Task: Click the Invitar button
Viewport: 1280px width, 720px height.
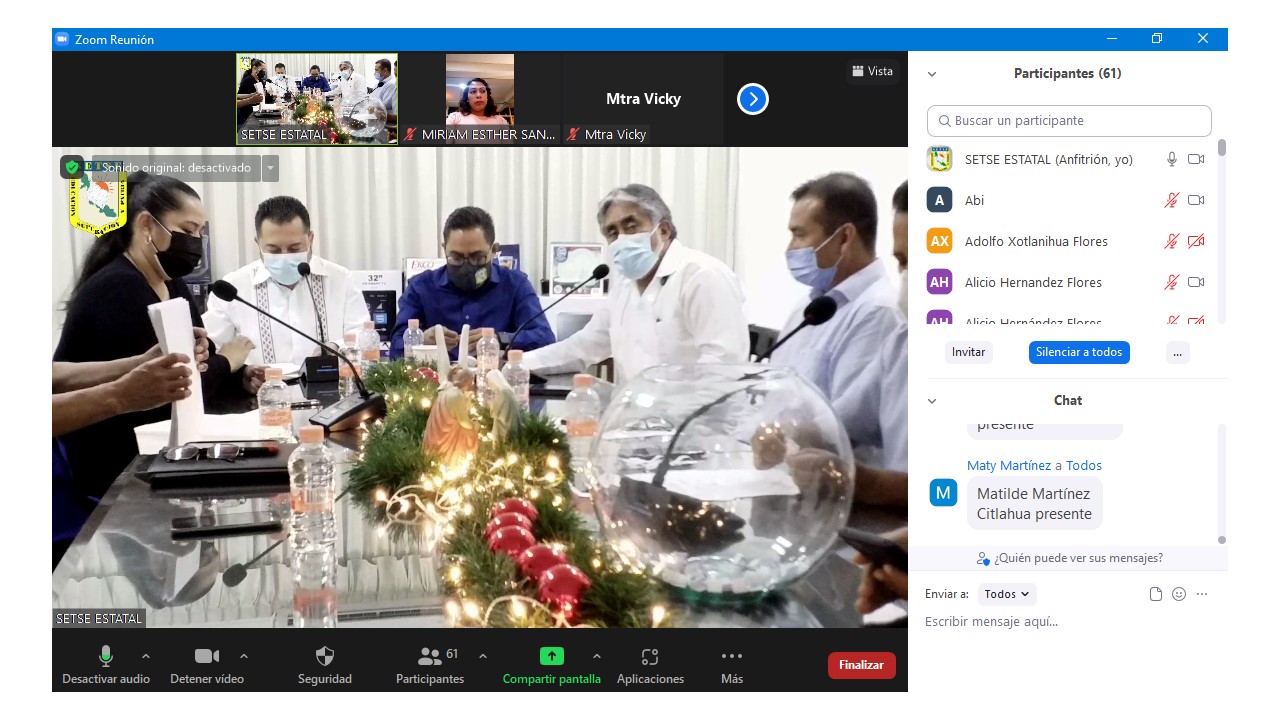Action: [968, 352]
